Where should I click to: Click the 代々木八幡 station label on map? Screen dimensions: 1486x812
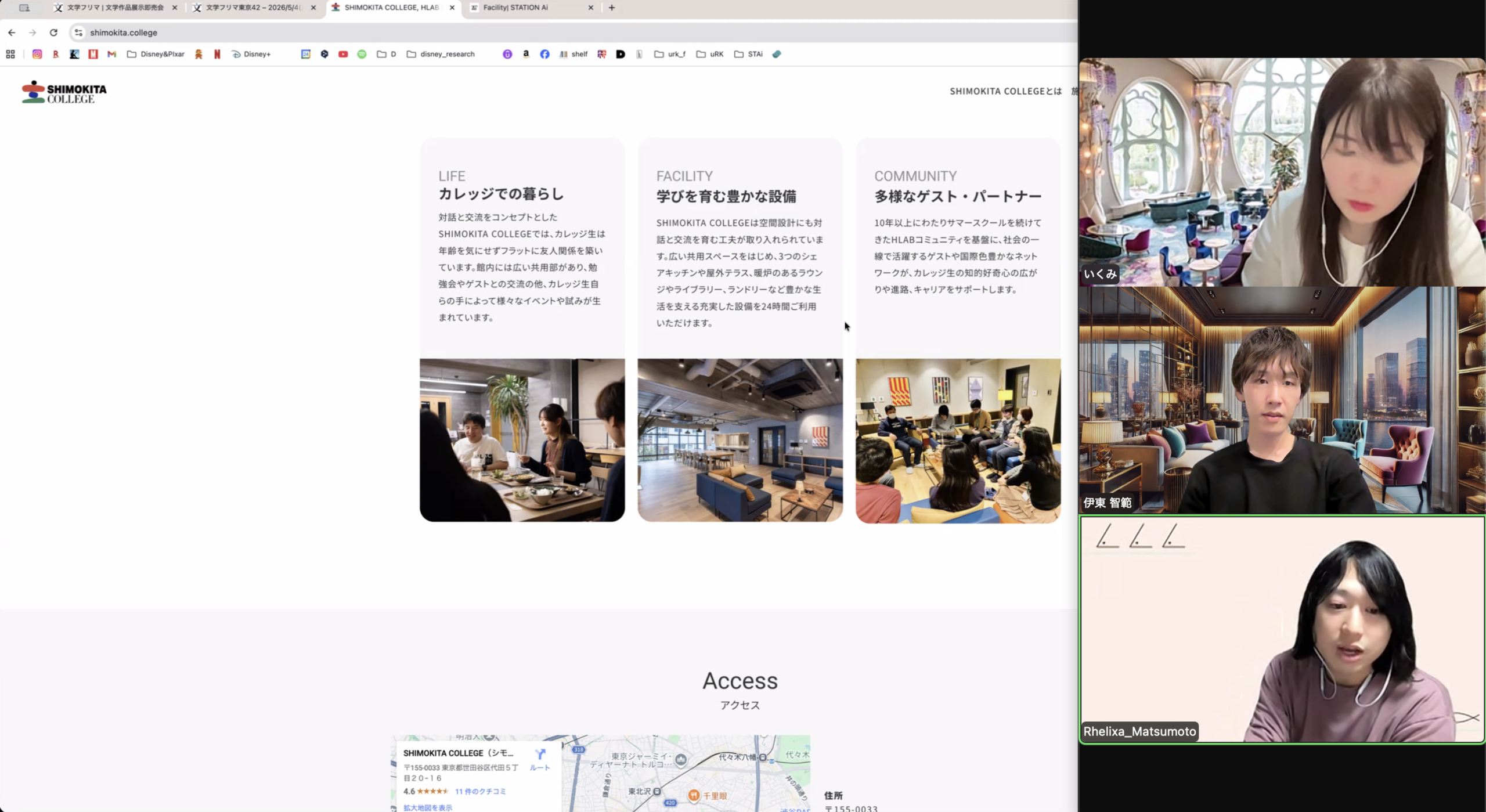click(738, 757)
